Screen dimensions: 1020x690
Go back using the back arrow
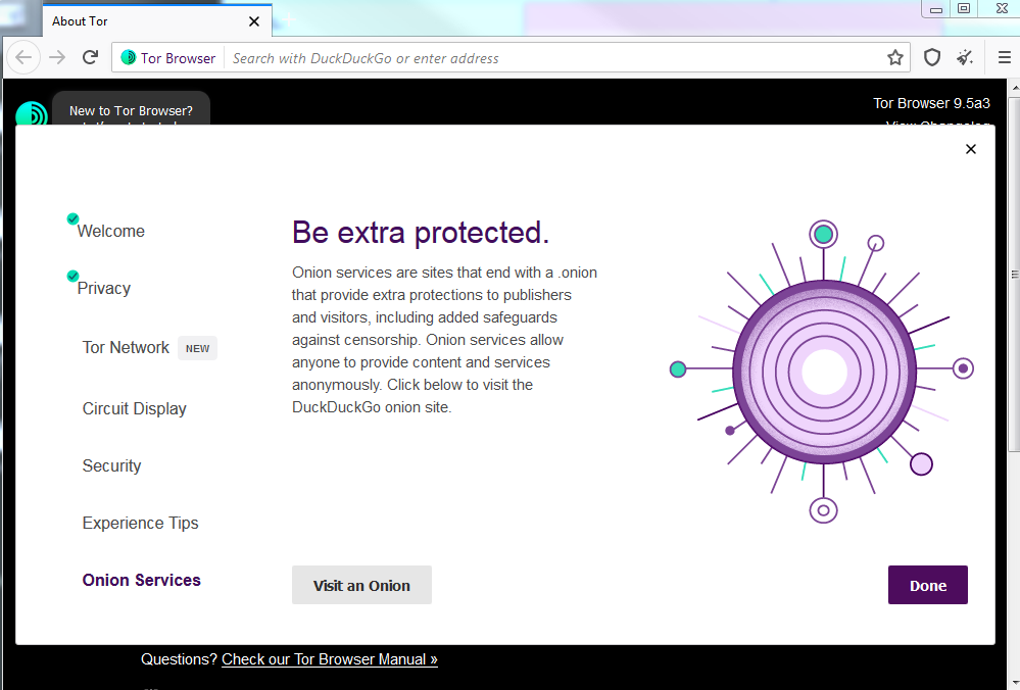click(23, 58)
